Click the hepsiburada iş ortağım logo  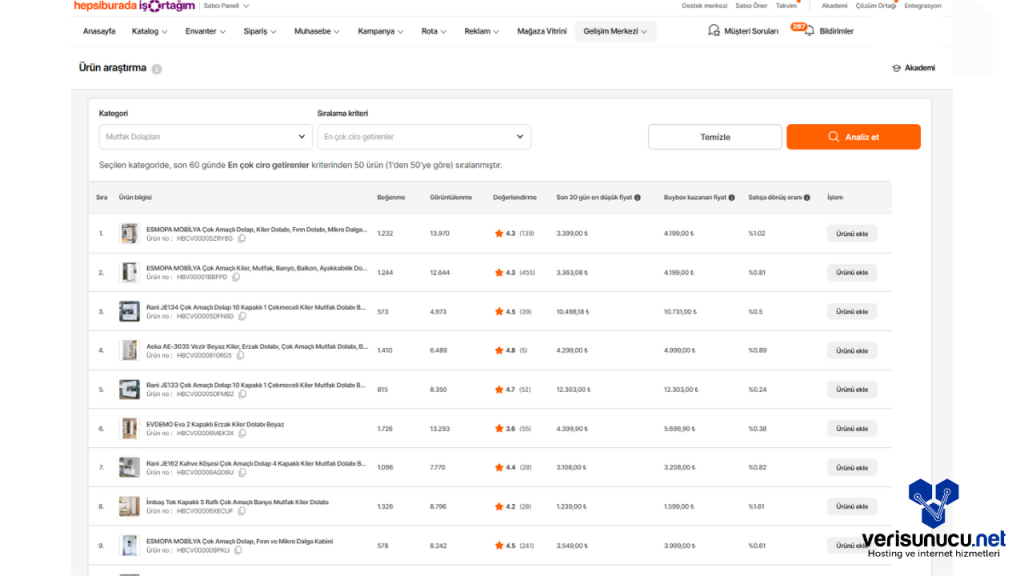point(134,6)
